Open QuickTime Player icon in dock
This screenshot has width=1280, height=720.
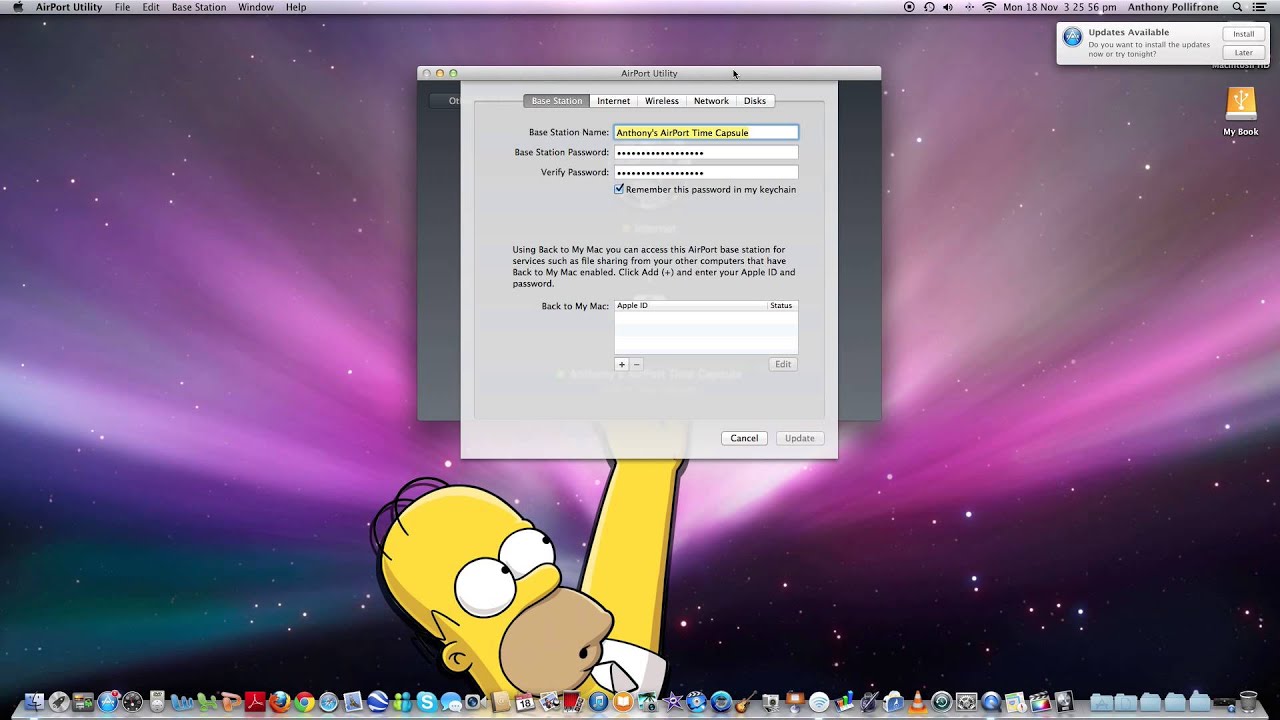[991, 702]
